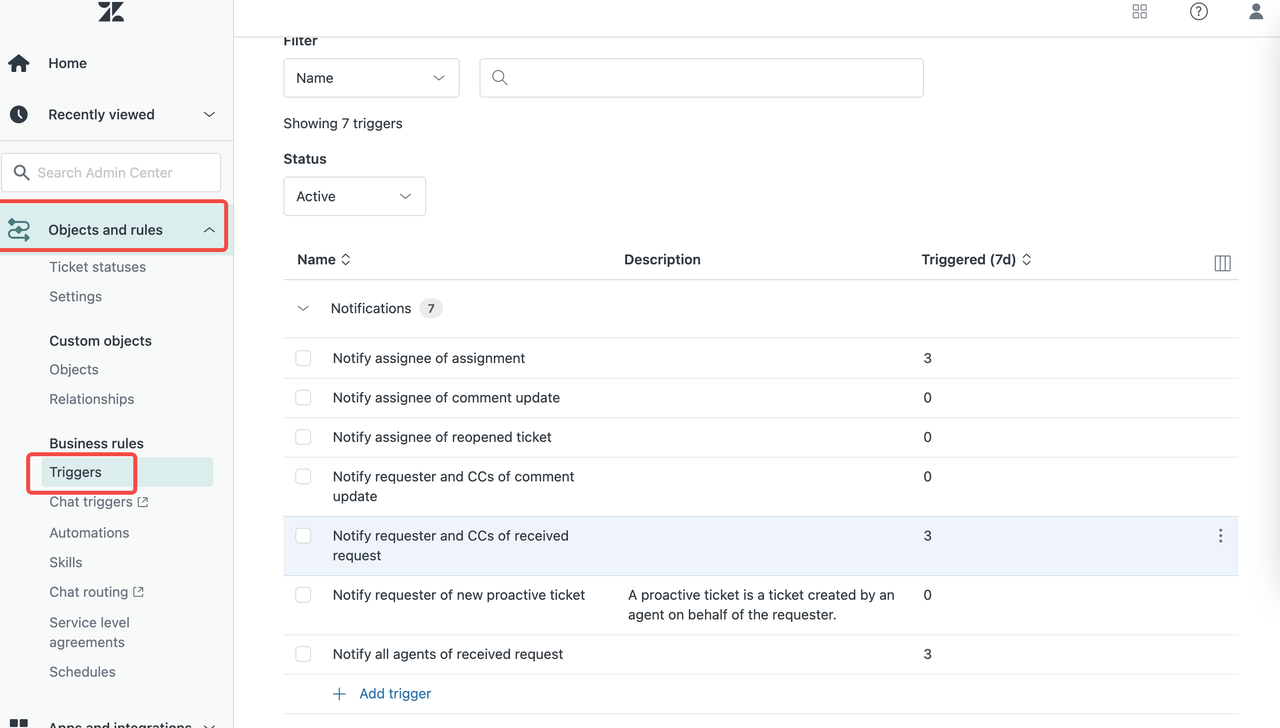The image size is (1280, 728).
Task: Open the Name filter dropdown
Action: point(371,78)
